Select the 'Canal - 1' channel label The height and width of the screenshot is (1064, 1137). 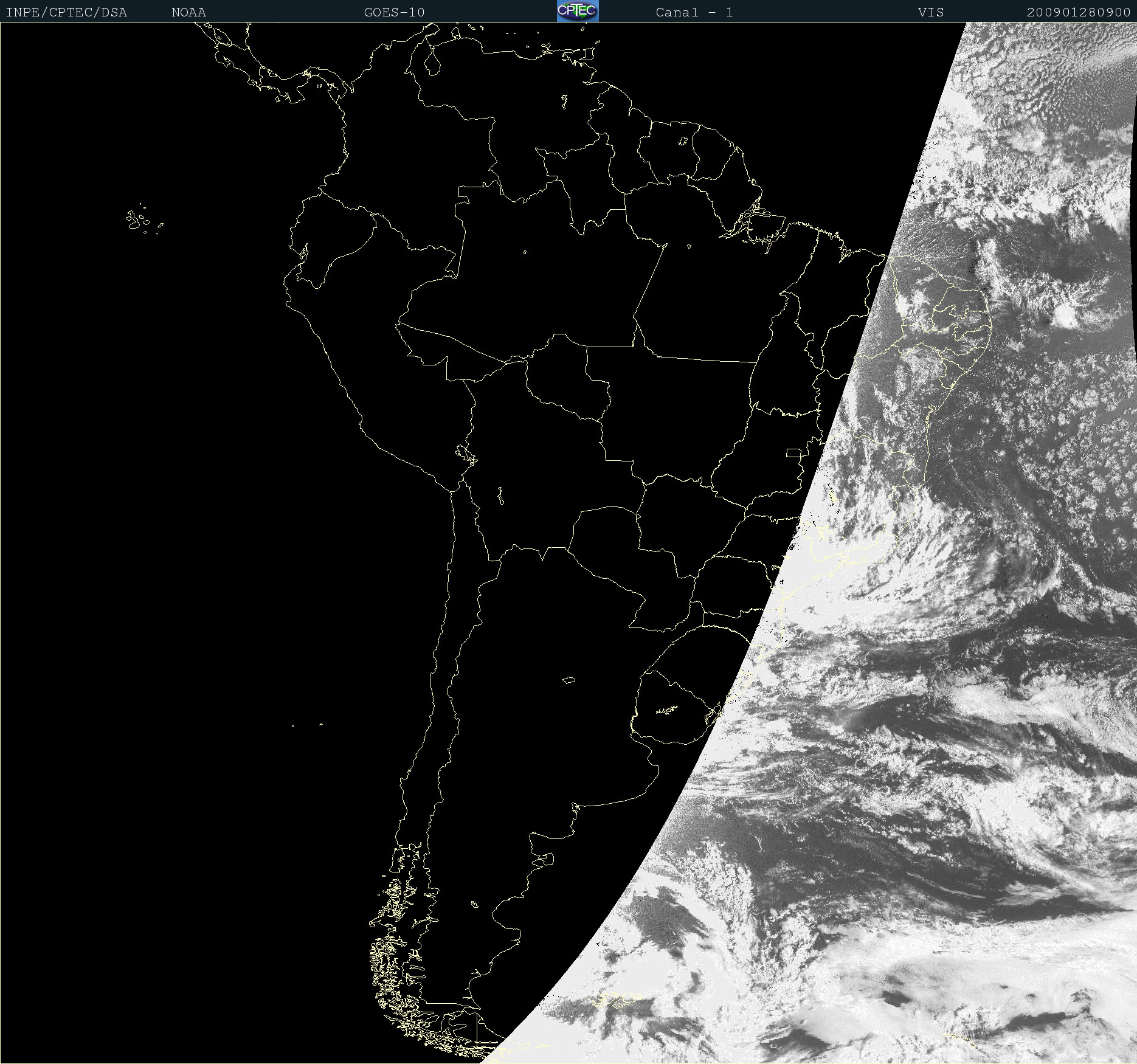(694, 12)
